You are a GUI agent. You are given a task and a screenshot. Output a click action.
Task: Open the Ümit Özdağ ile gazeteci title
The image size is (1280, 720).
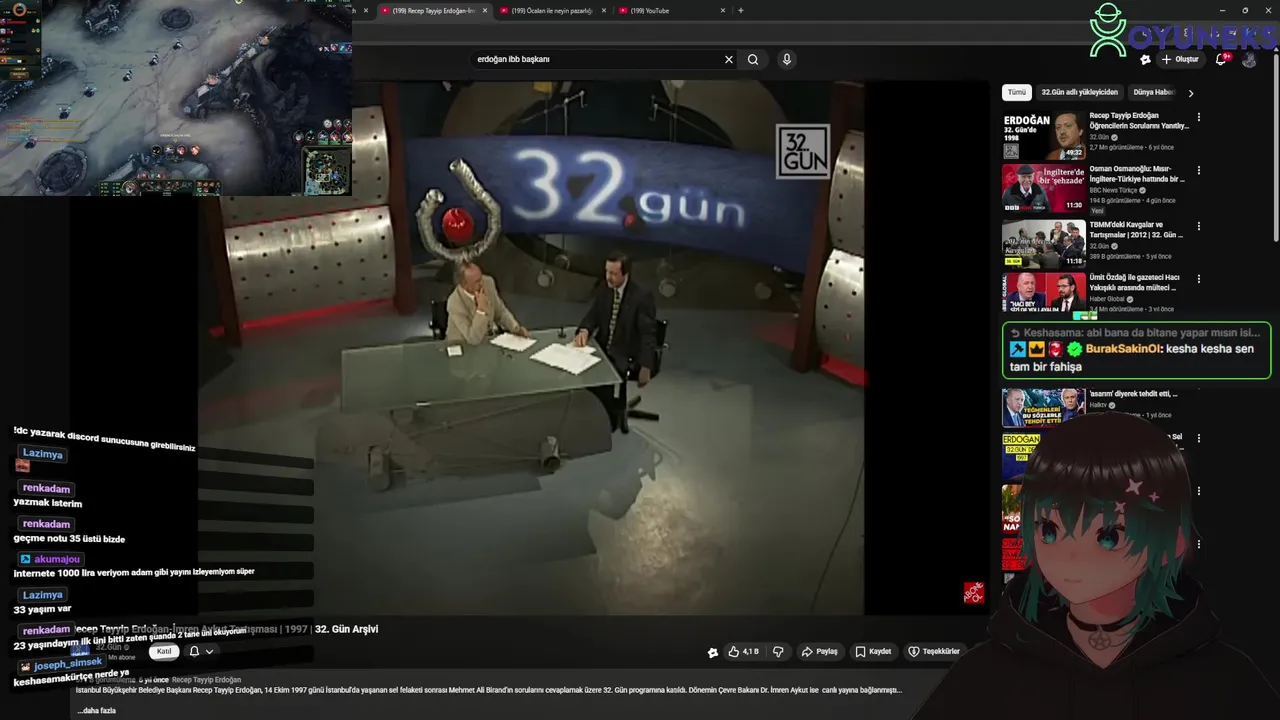coord(1135,282)
